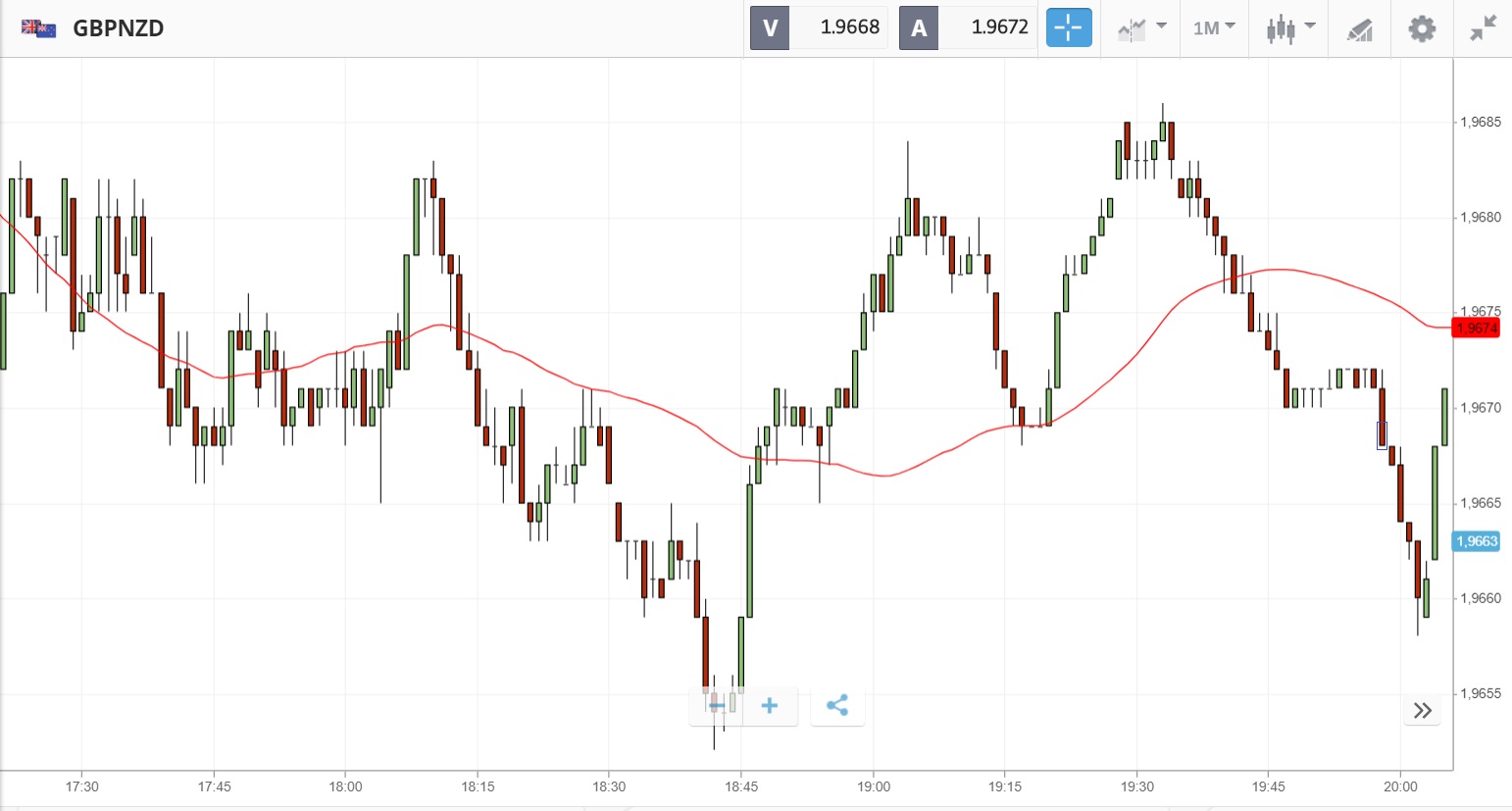Screen dimensions: 1512x811
Task: Click the blue 1.9663 price label
Action: click(1477, 541)
